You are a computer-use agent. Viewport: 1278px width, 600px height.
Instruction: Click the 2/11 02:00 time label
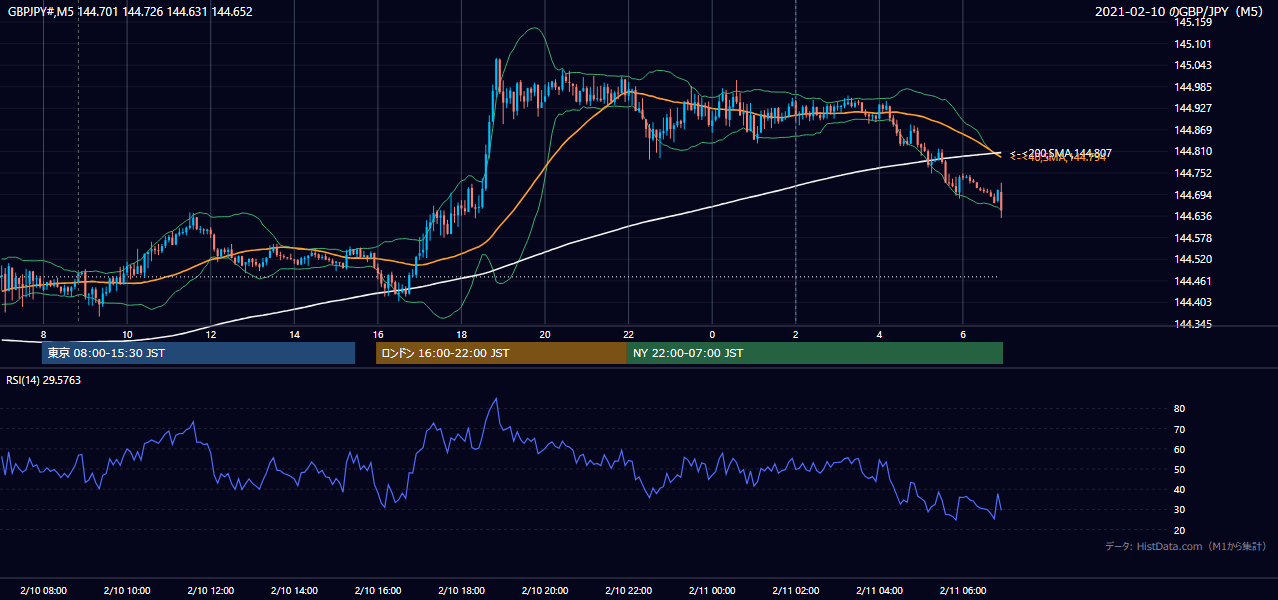coord(795,591)
